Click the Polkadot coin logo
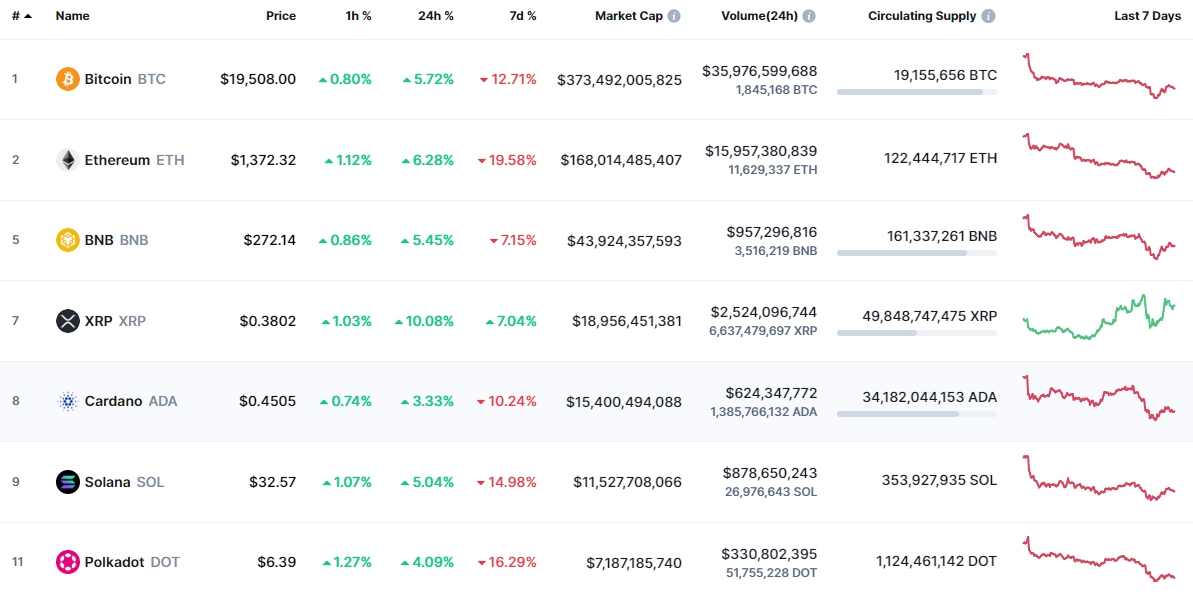Image resolution: width=1193 pixels, height=600 pixels. [x=68, y=563]
